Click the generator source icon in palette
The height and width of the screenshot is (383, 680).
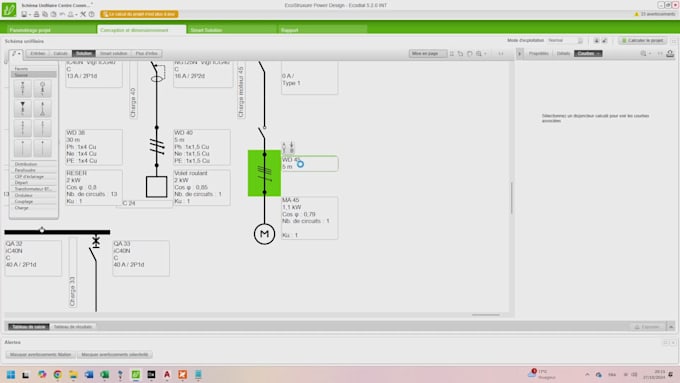coord(42,88)
